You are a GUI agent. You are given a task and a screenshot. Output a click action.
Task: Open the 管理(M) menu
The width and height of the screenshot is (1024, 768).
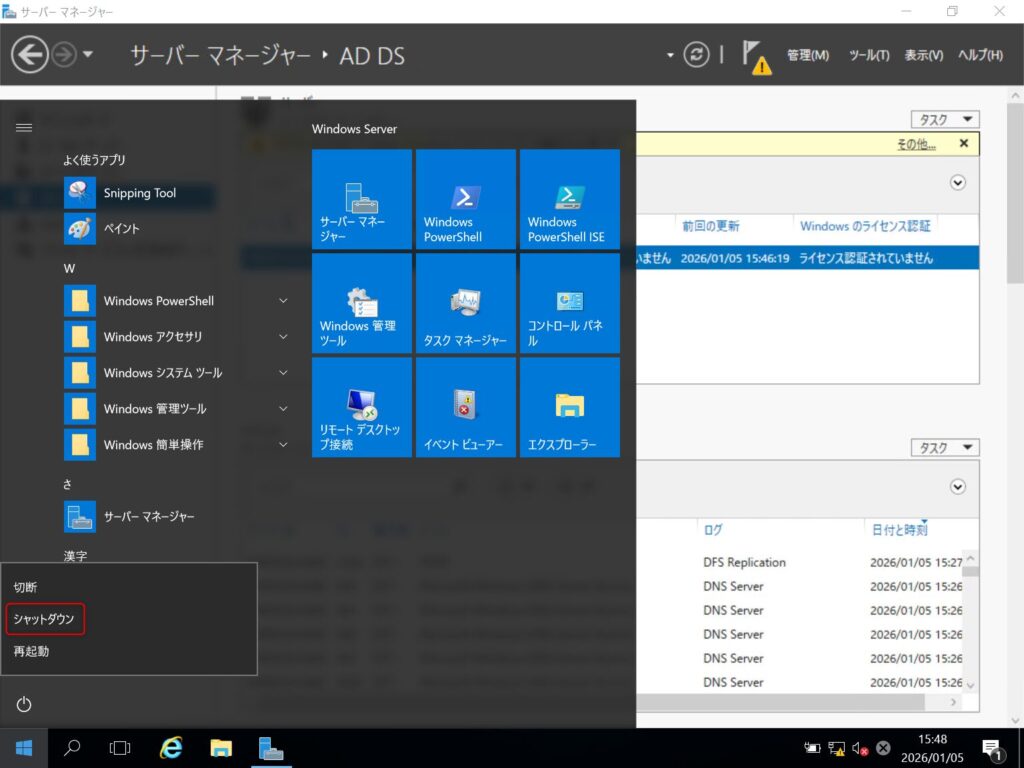(807, 56)
